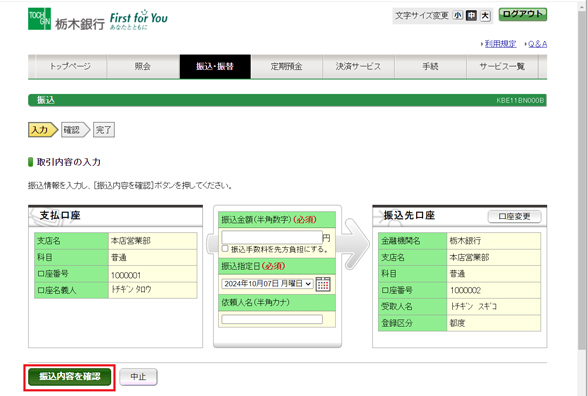
Task: Check 振込手数料を先方負担にする checkbox
Action: pyautogui.click(x=225, y=249)
